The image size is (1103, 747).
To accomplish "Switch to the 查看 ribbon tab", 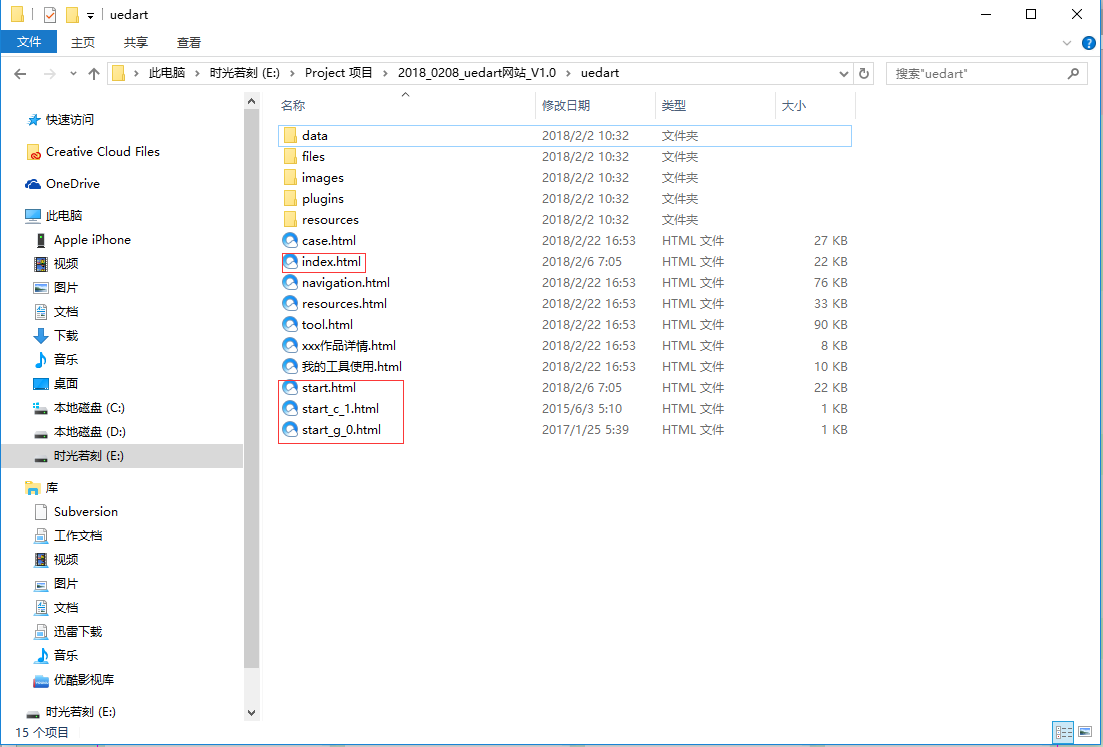I will (189, 42).
